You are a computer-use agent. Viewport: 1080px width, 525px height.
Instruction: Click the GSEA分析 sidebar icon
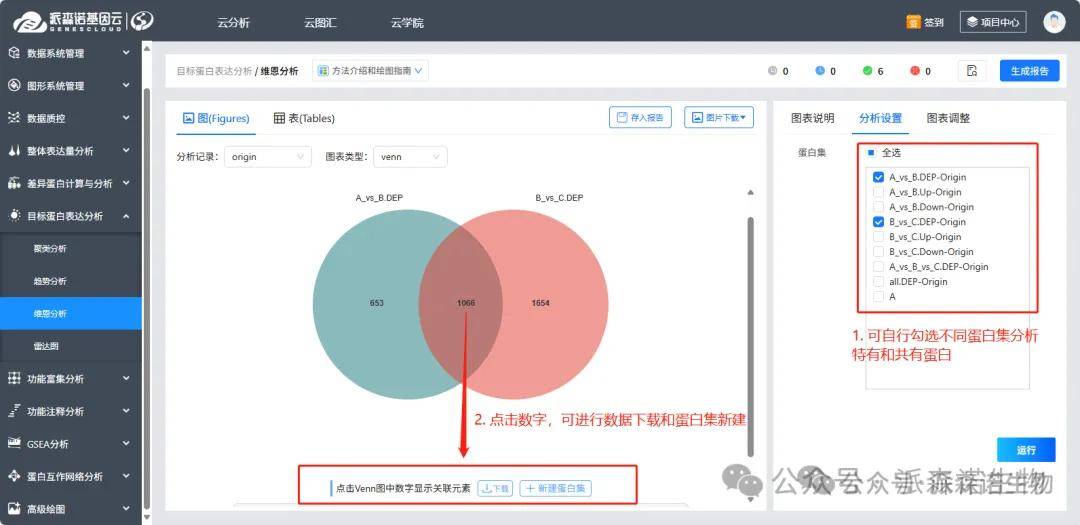coord(14,444)
